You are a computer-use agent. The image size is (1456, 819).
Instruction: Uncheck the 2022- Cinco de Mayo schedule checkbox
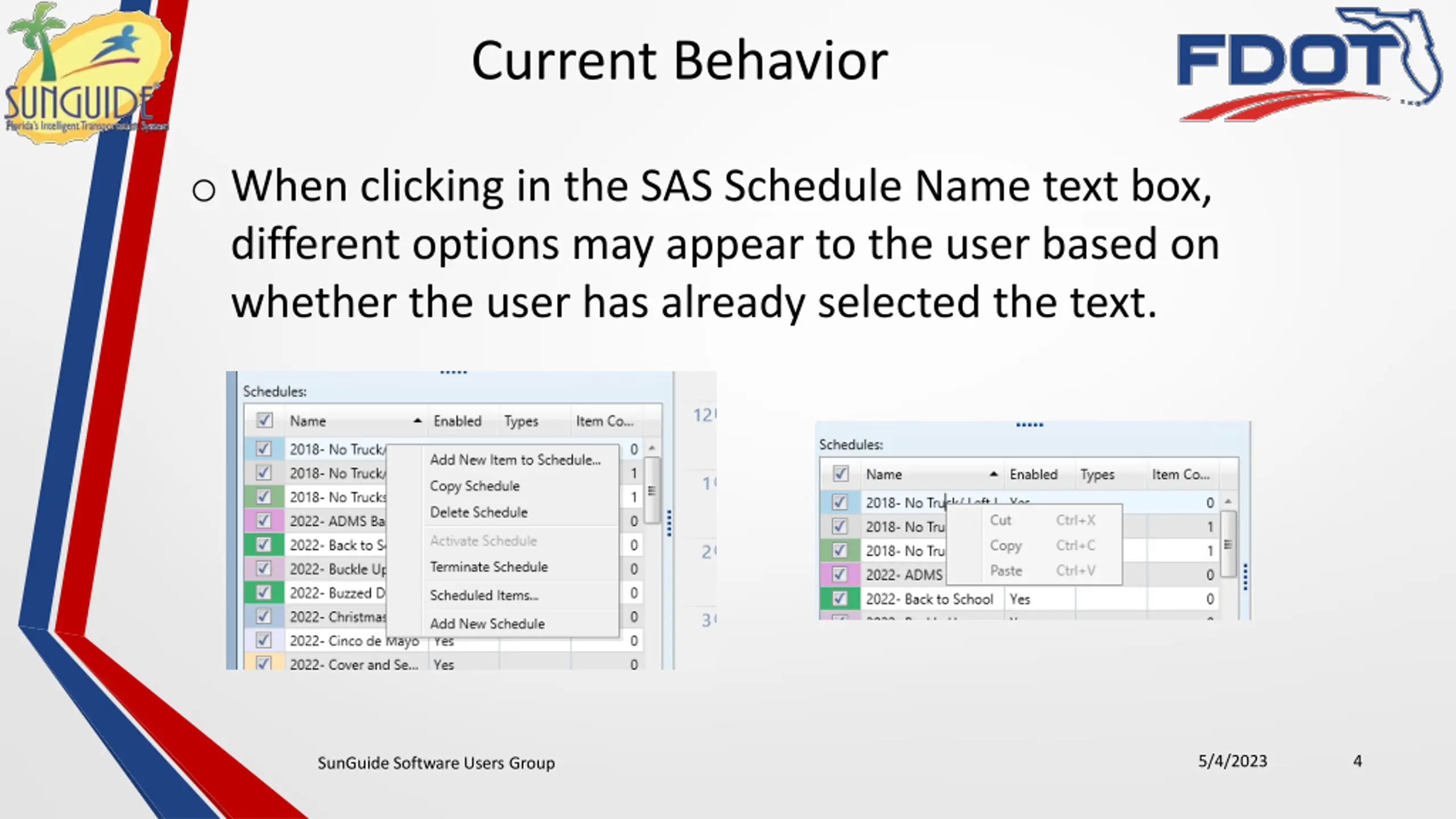263,640
